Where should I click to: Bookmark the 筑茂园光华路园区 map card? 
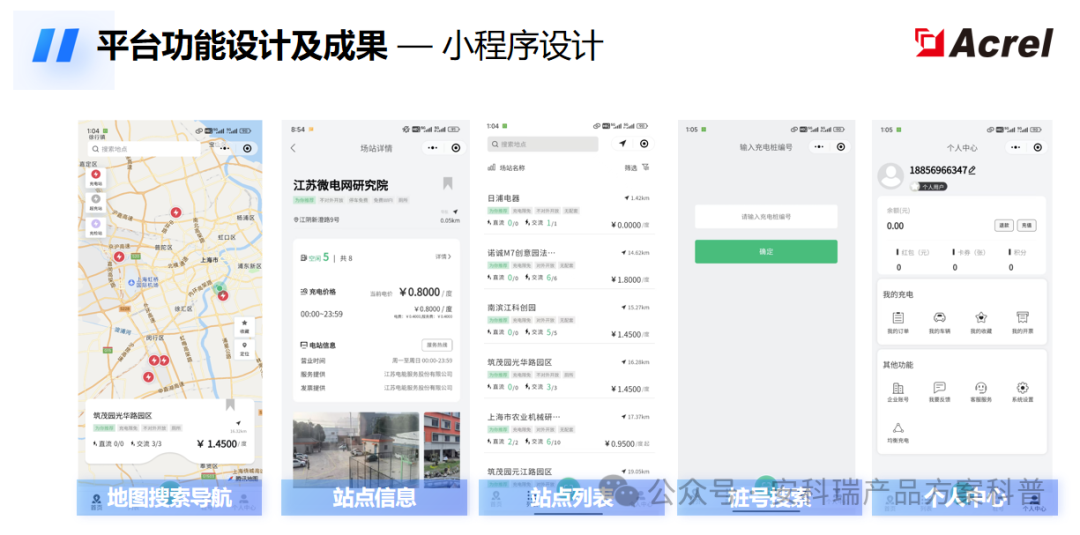tap(230, 405)
